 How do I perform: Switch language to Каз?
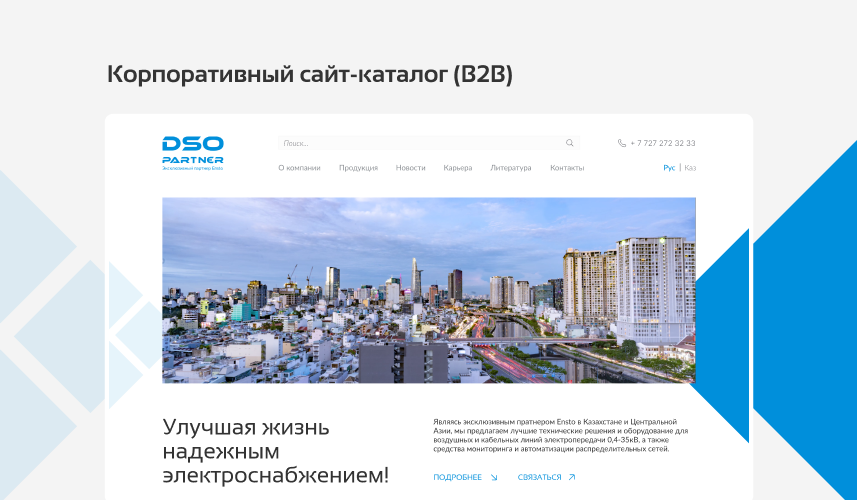[690, 168]
